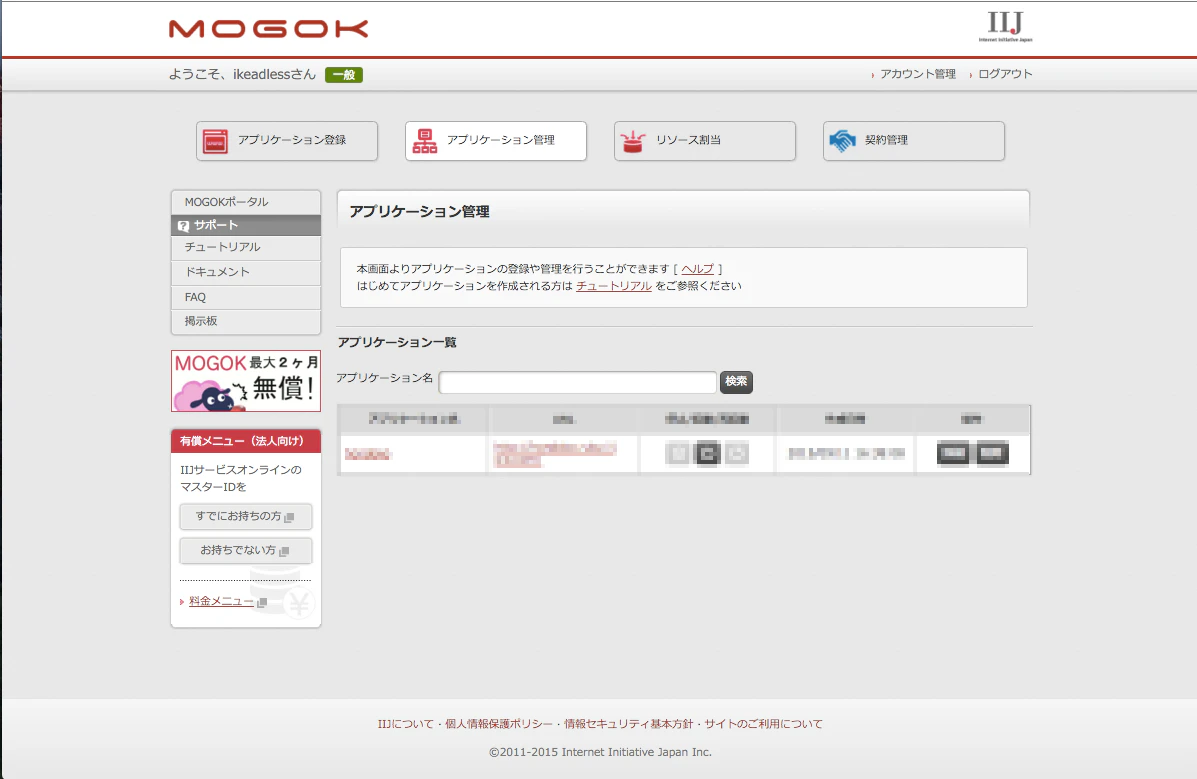Image resolution: width=1197 pixels, height=779 pixels.
Task: Open the IIJについて footer link
Action: click(405, 724)
